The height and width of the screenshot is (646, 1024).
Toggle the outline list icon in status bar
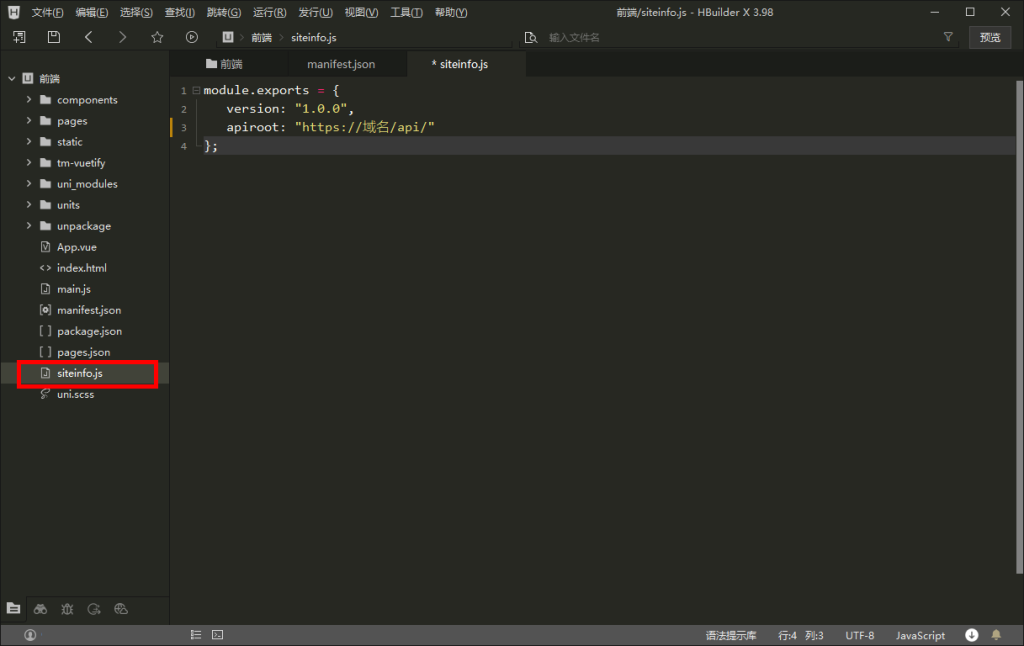196,635
